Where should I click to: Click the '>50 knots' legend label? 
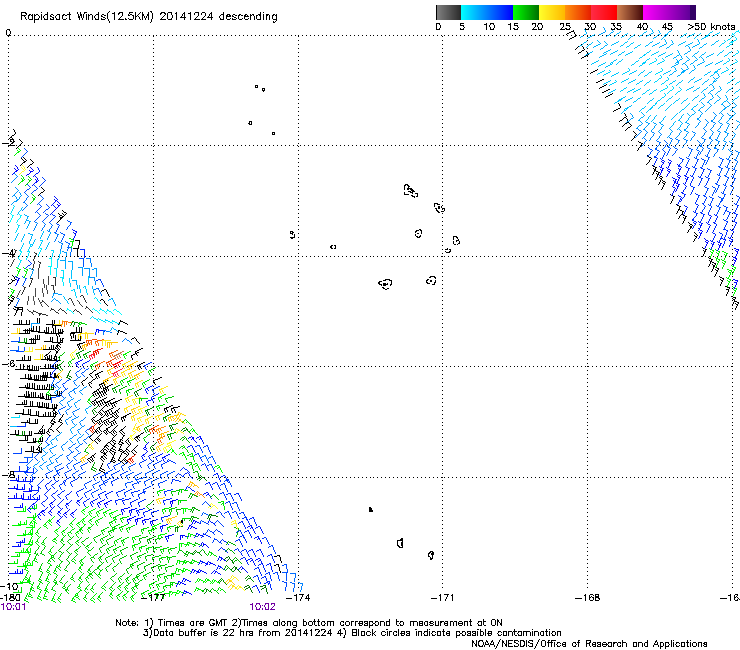coord(712,27)
